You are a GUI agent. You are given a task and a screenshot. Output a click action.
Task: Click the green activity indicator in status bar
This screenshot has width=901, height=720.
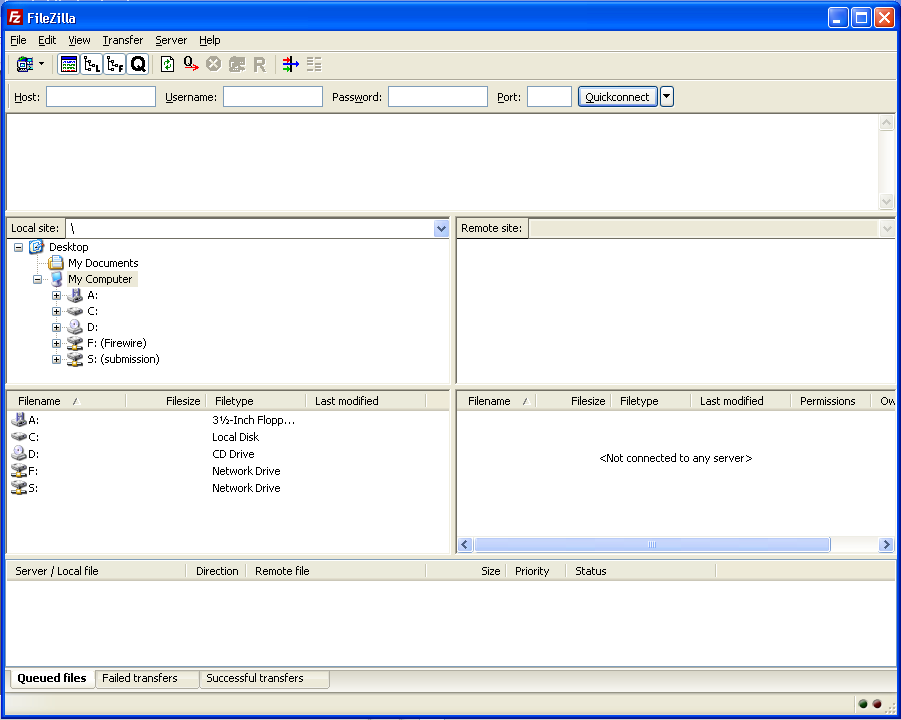pyautogui.click(x=863, y=704)
